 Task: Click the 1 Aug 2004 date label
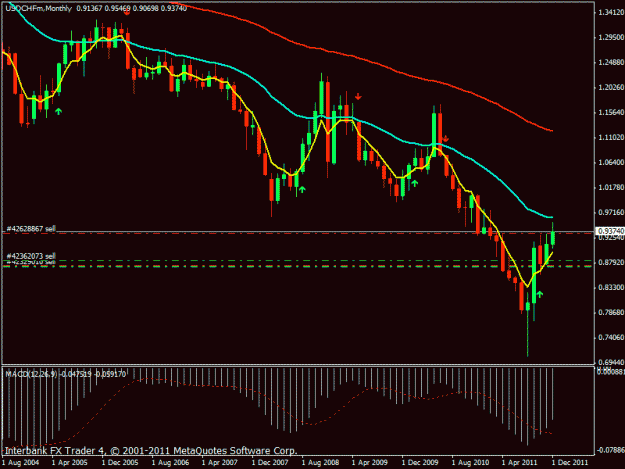[x=21, y=463]
